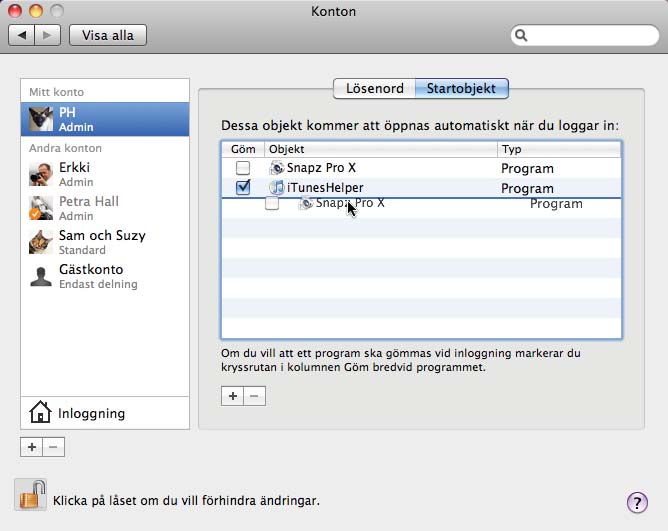
Task: Check the Göm box for Snapz Pro X
Action: click(x=243, y=168)
